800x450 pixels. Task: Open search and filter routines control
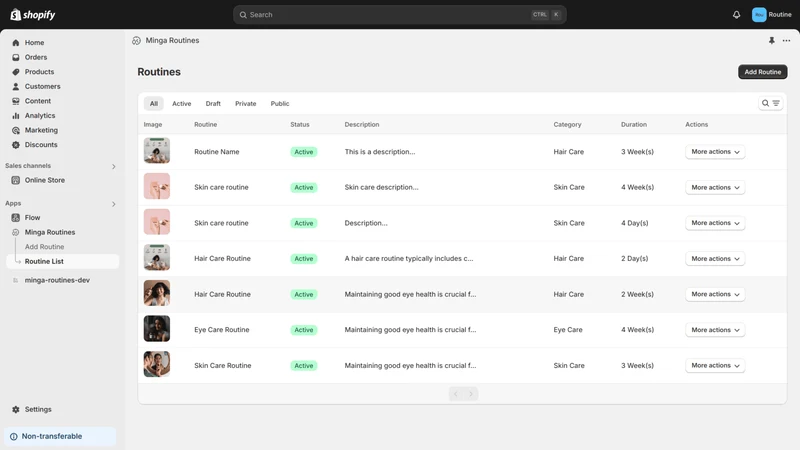tap(770, 103)
